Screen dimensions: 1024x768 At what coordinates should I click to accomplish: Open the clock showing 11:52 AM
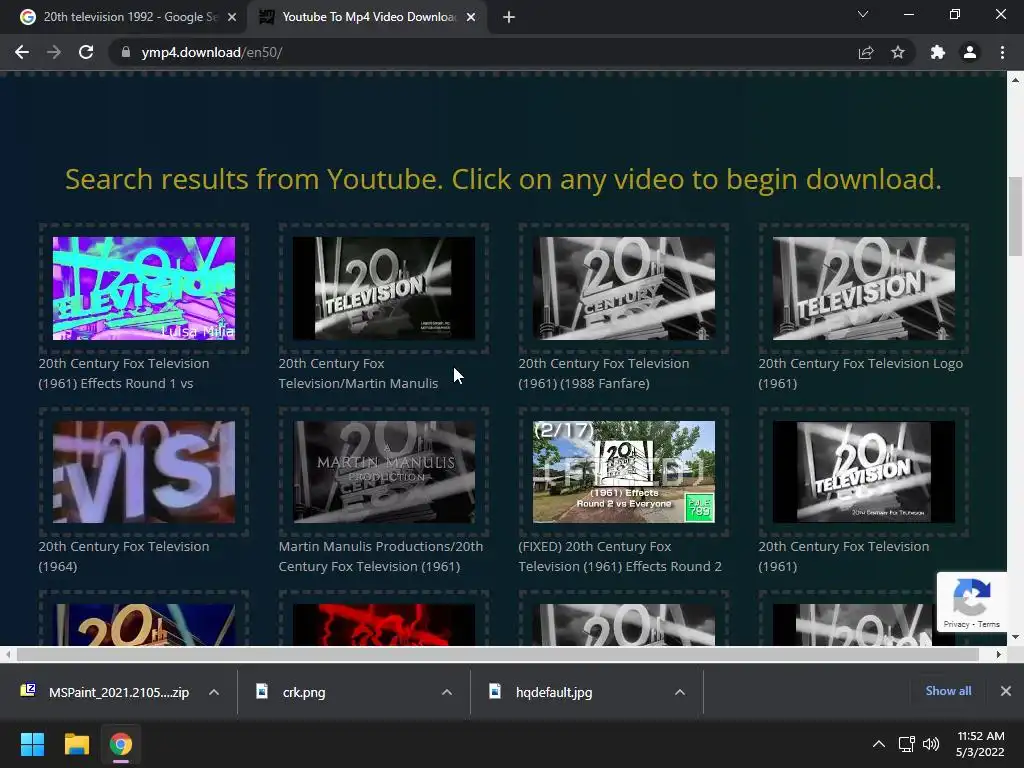[980, 744]
